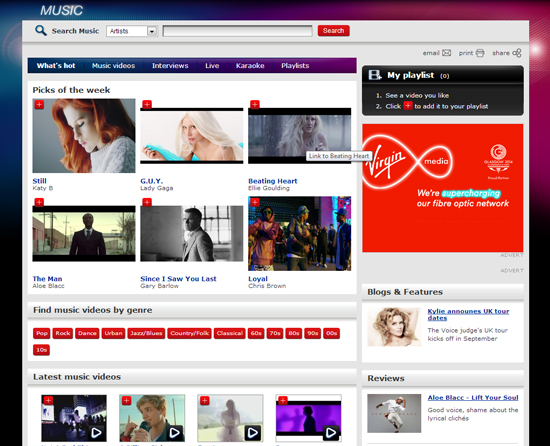The width and height of the screenshot is (550, 446).
Task: Open the Artists search type dropdown
Action: 132,31
